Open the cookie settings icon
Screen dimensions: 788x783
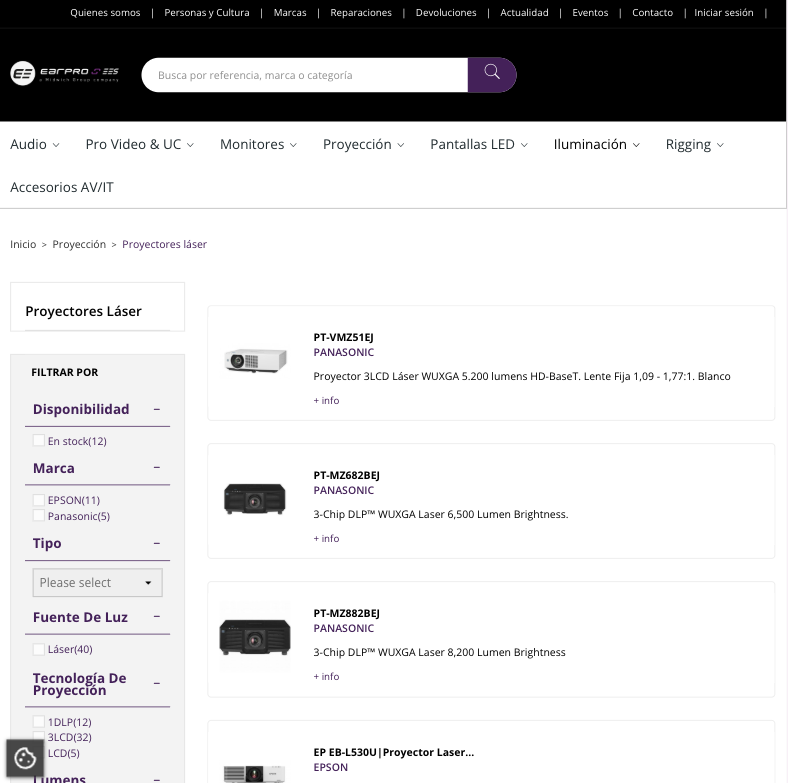pyautogui.click(x=25, y=758)
